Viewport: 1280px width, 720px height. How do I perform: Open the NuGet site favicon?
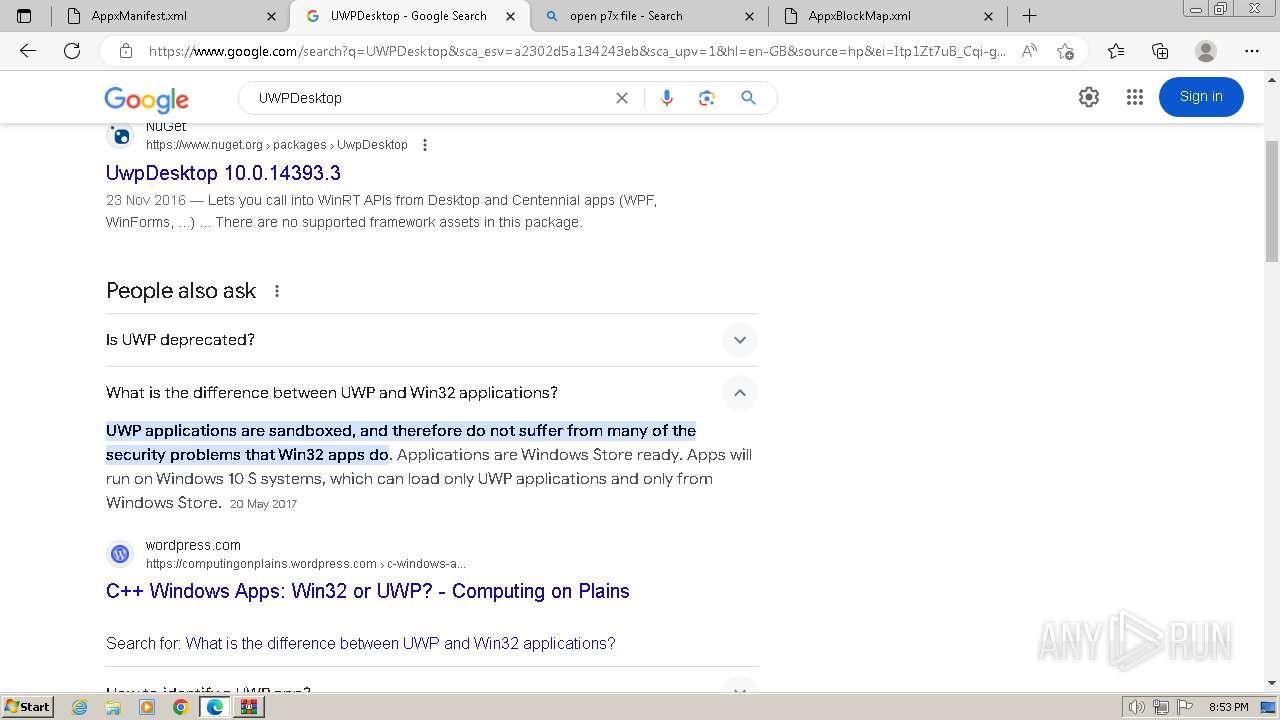click(x=120, y=135)
